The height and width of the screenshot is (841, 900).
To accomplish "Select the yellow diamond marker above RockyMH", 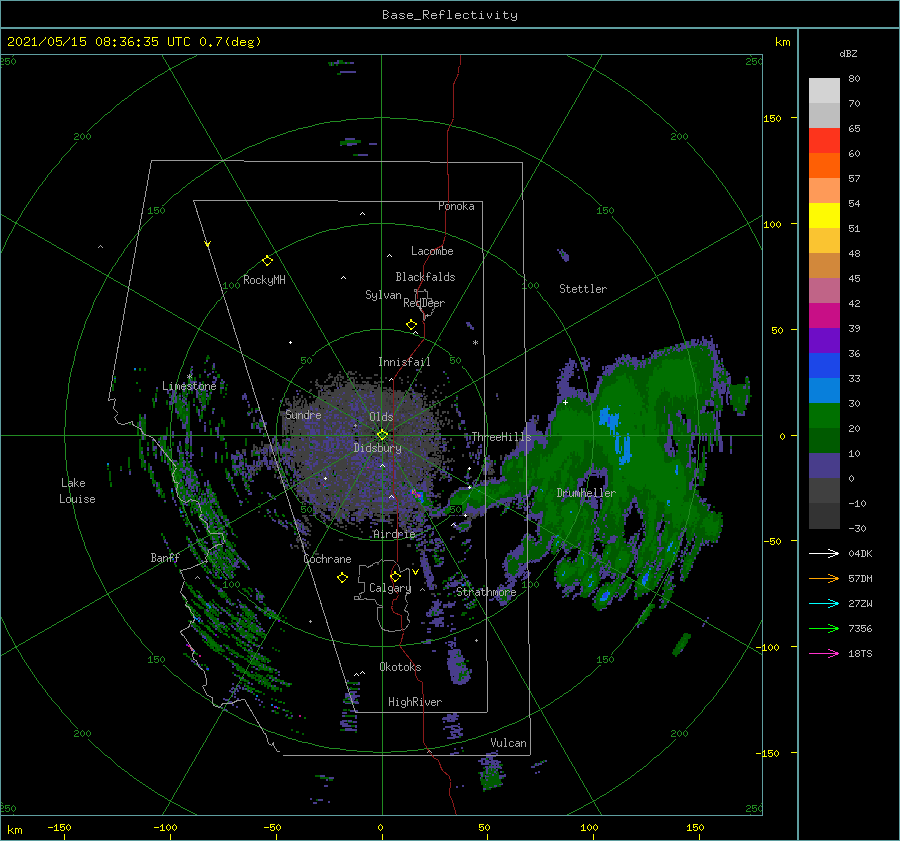I will pos(267,261).
